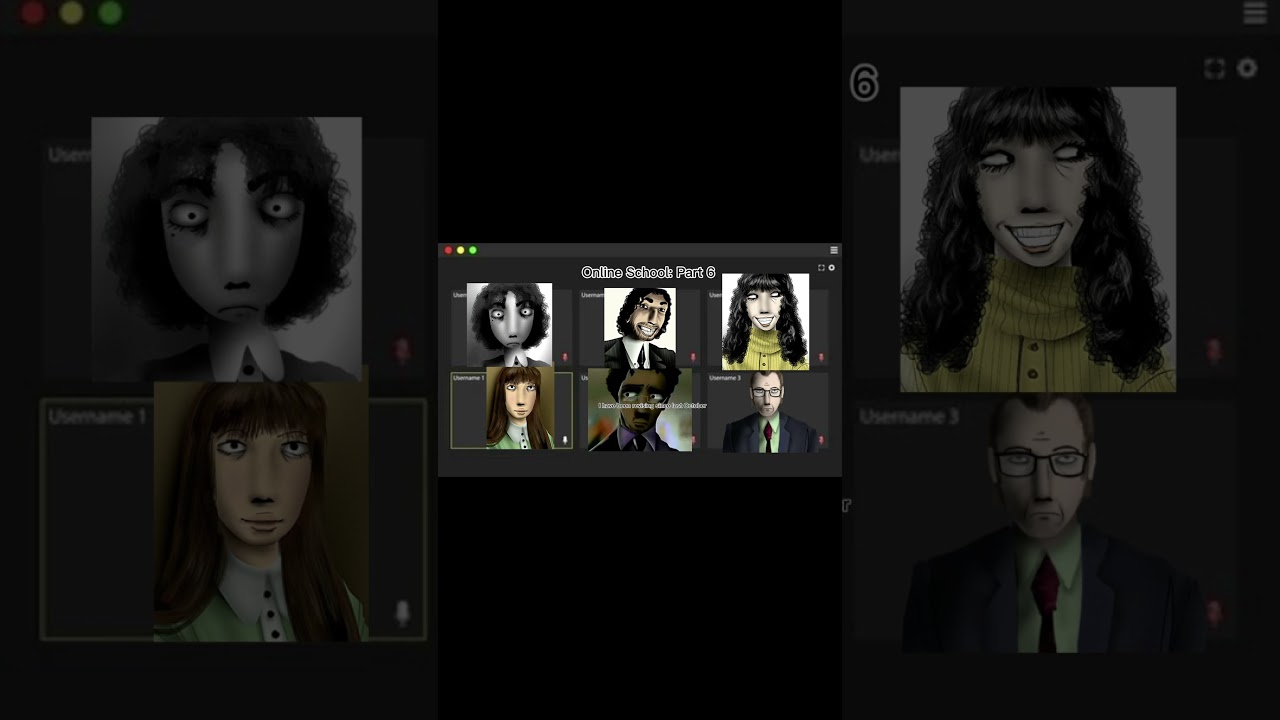Open the hamburger menu in the center call window

[x=834, y=250]
